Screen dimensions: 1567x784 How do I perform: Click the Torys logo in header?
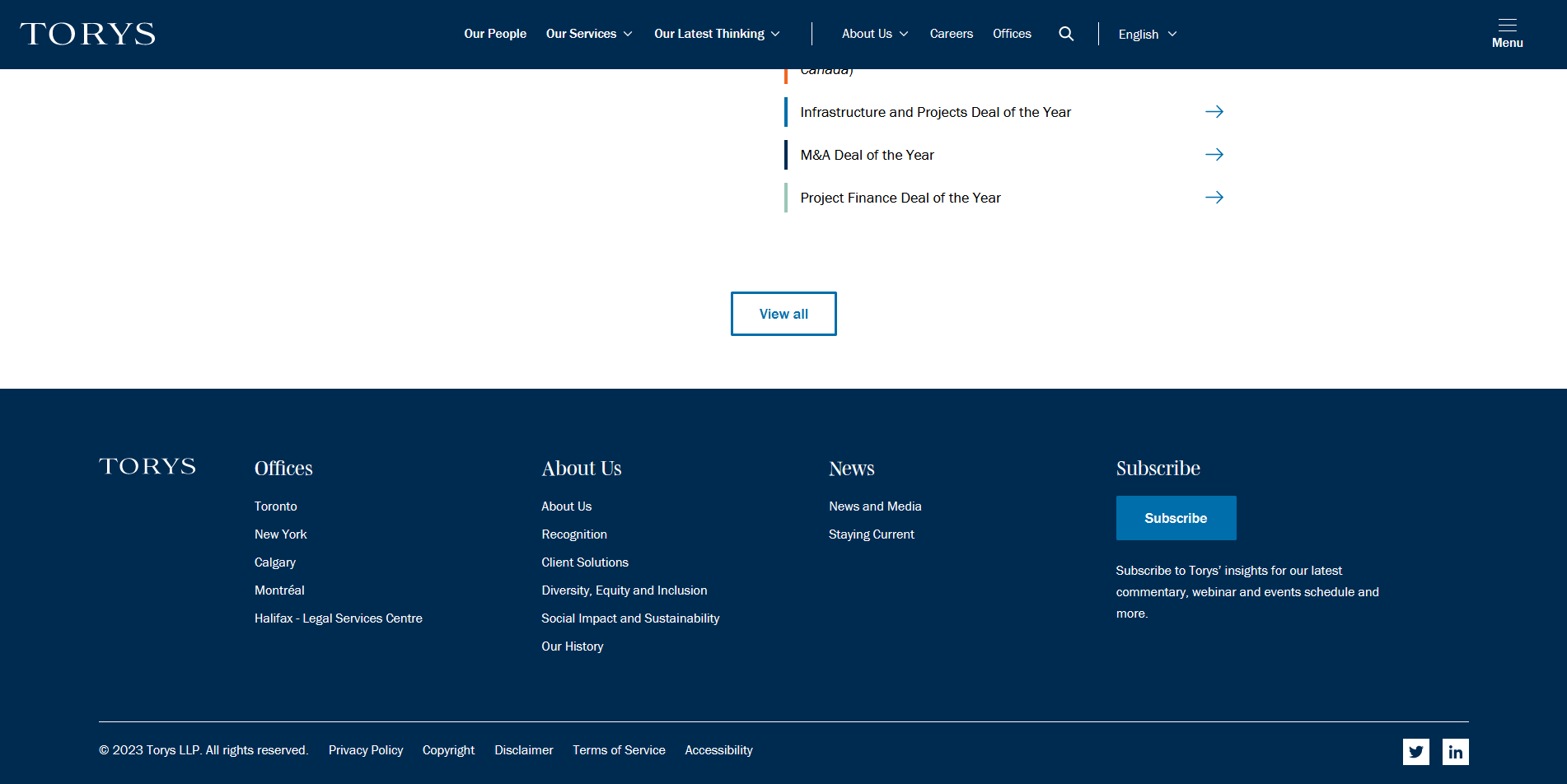[87, 34]
